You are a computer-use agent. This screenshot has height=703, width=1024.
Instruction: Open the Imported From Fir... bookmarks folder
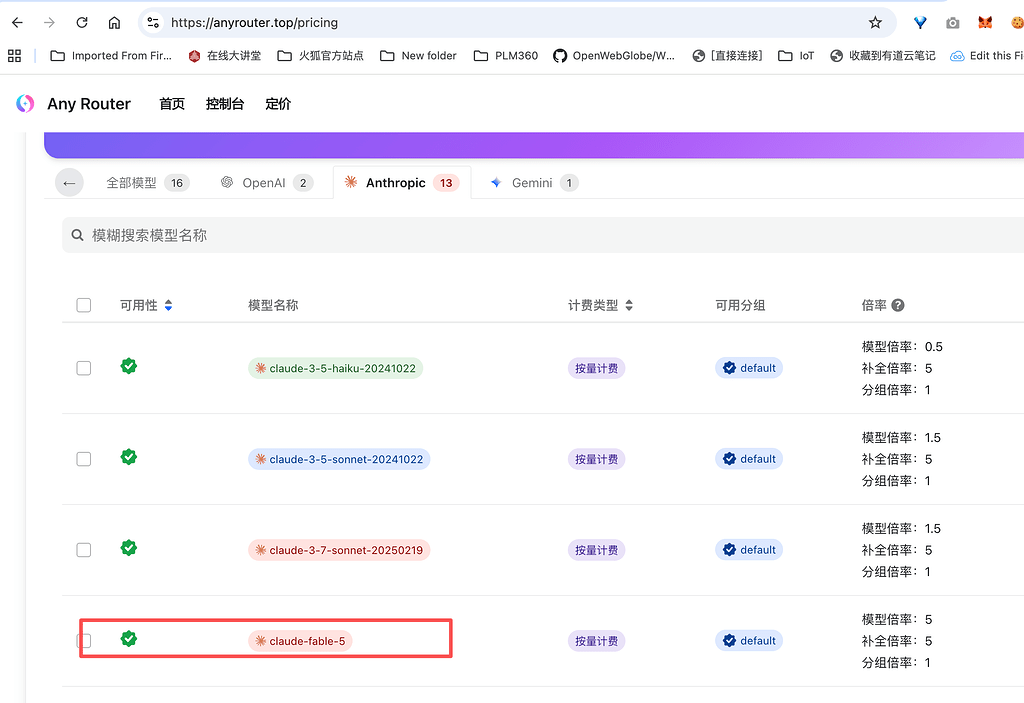point(111,56)
